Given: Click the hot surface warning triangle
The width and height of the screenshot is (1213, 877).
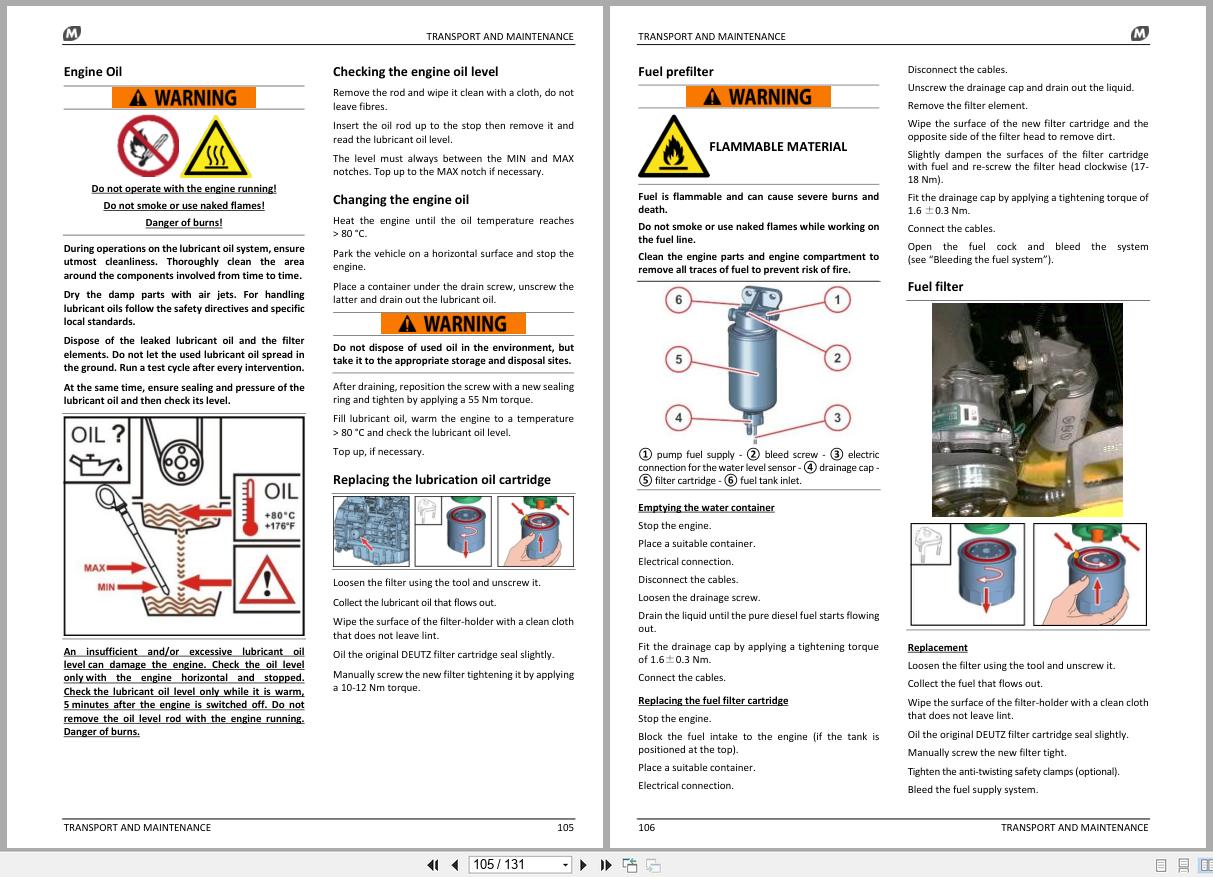Looking at the screenshot, I should (216, 148).
